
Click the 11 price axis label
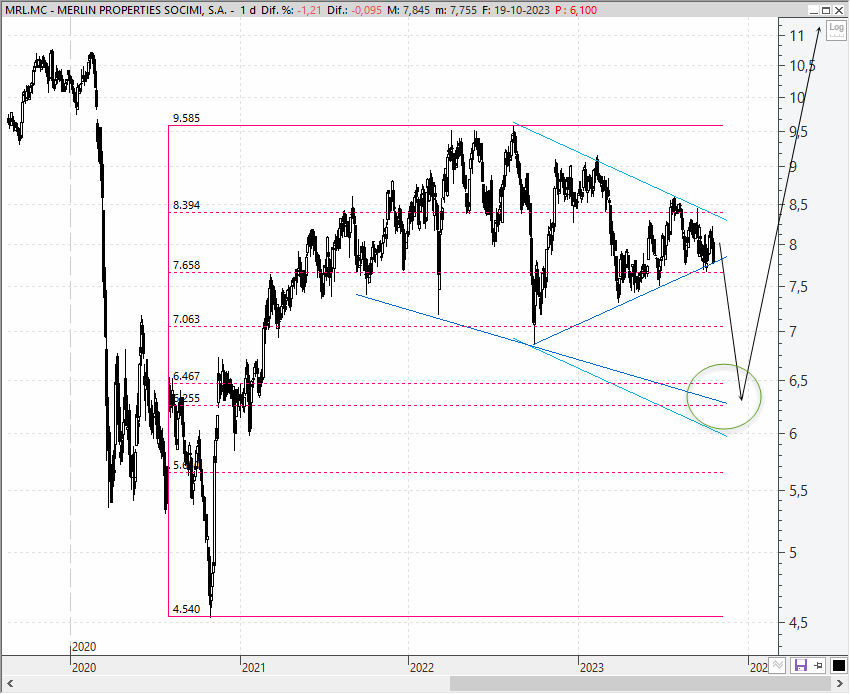[796, 36]
